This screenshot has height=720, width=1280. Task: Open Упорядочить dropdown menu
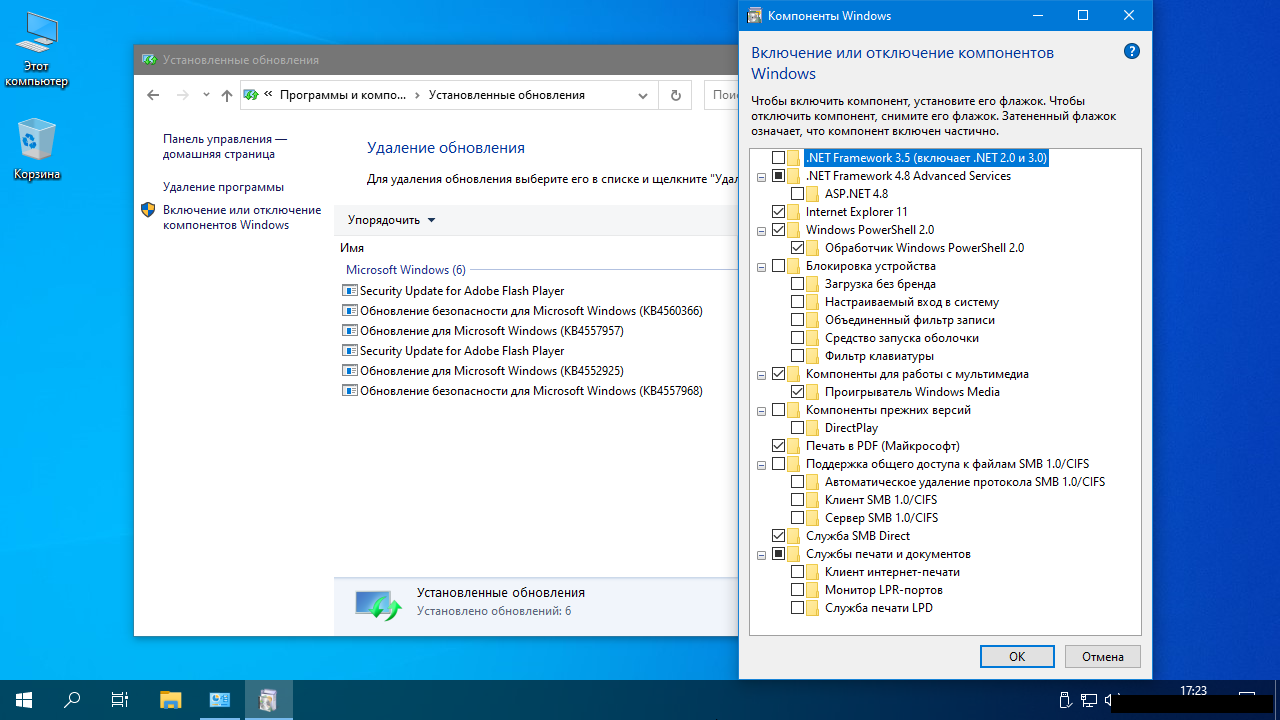click(x=392, y=220)
